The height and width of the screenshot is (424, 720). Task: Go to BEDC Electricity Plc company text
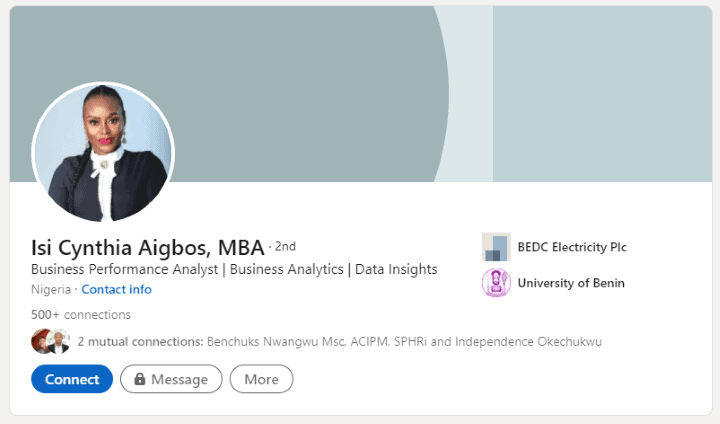pyautogui.click(x=572, y=247)
